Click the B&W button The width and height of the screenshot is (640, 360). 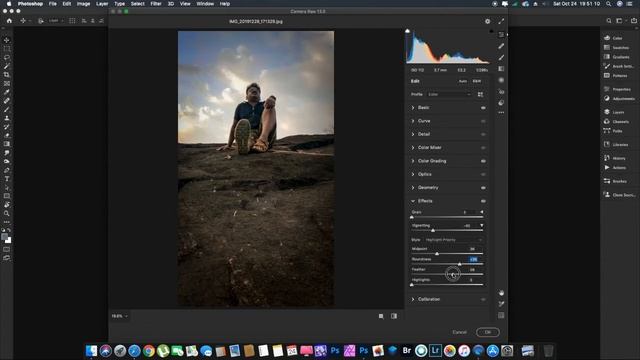tap(477, 81)
